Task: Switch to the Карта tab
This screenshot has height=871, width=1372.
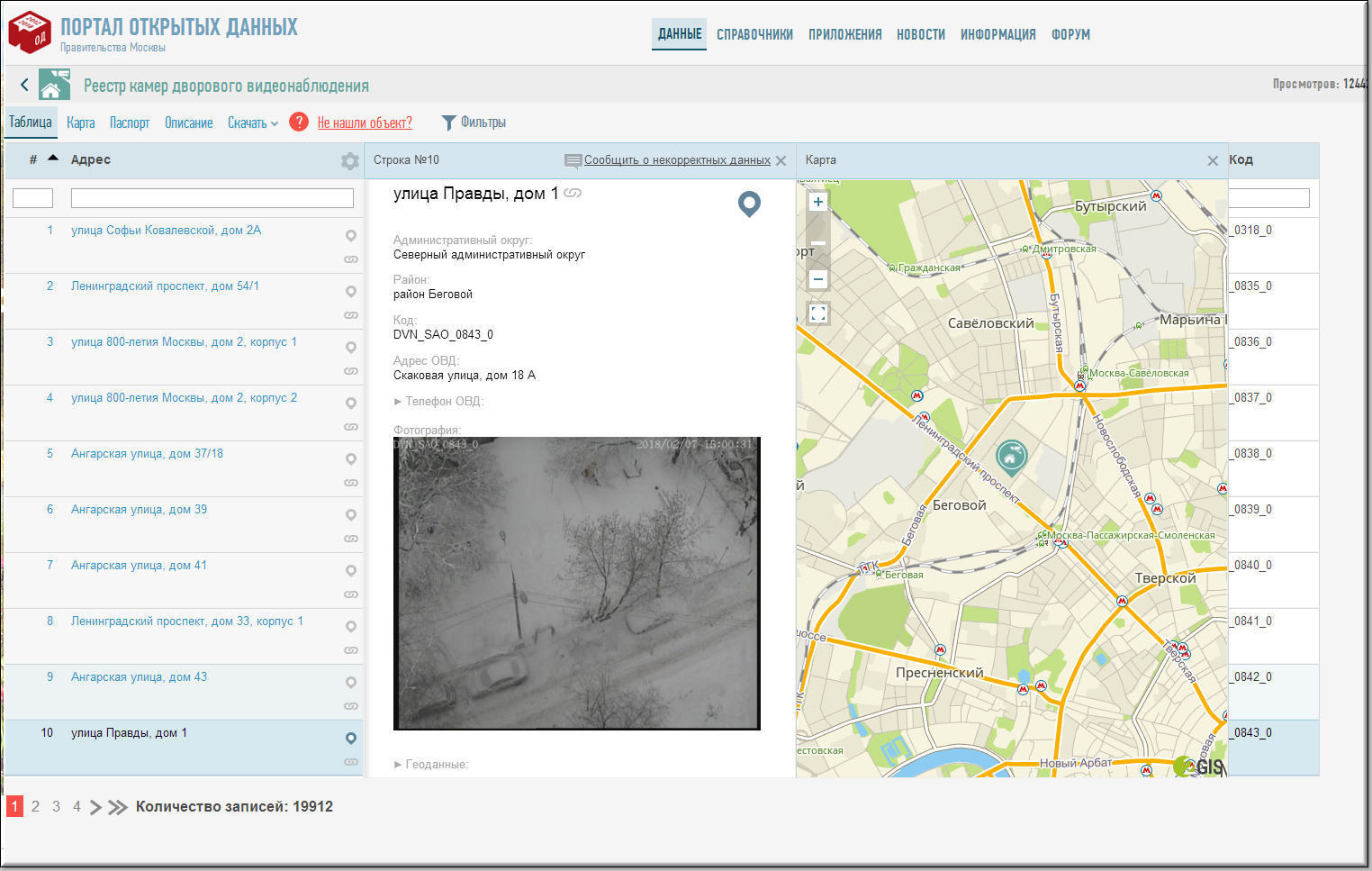Action: pyautogui.click(x=80, y=123)
